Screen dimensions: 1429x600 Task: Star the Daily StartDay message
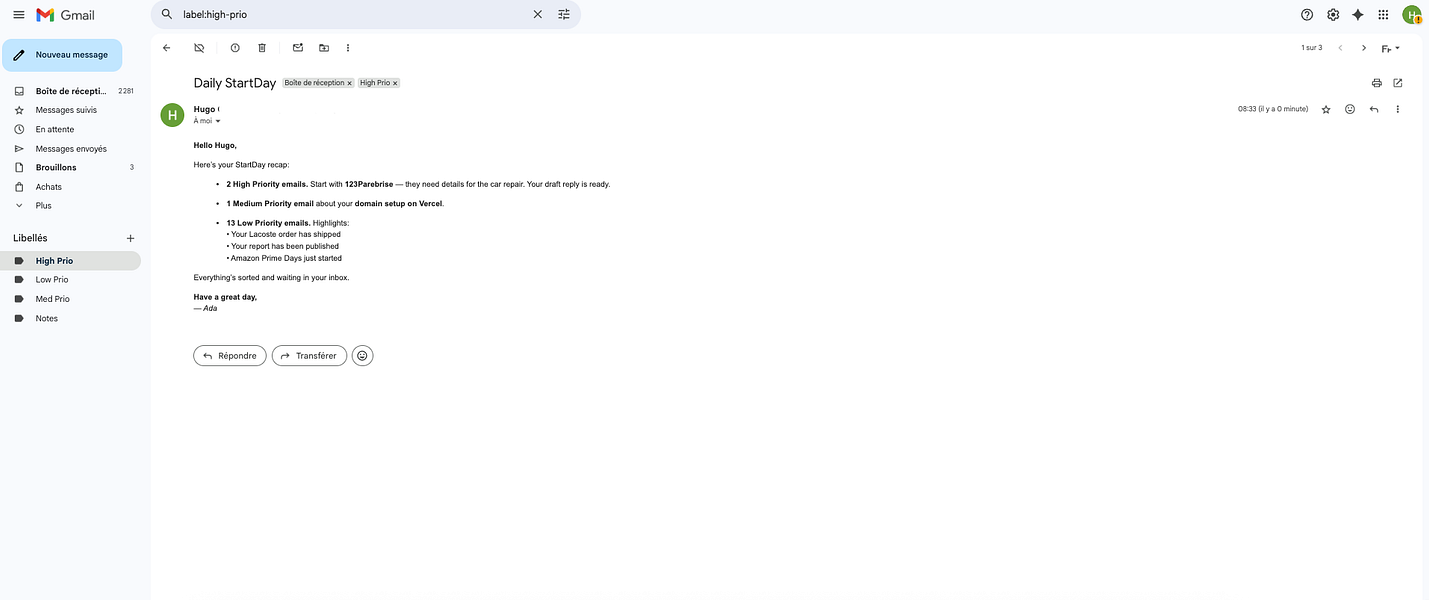pyautogui.click(x=1326, y=109)
